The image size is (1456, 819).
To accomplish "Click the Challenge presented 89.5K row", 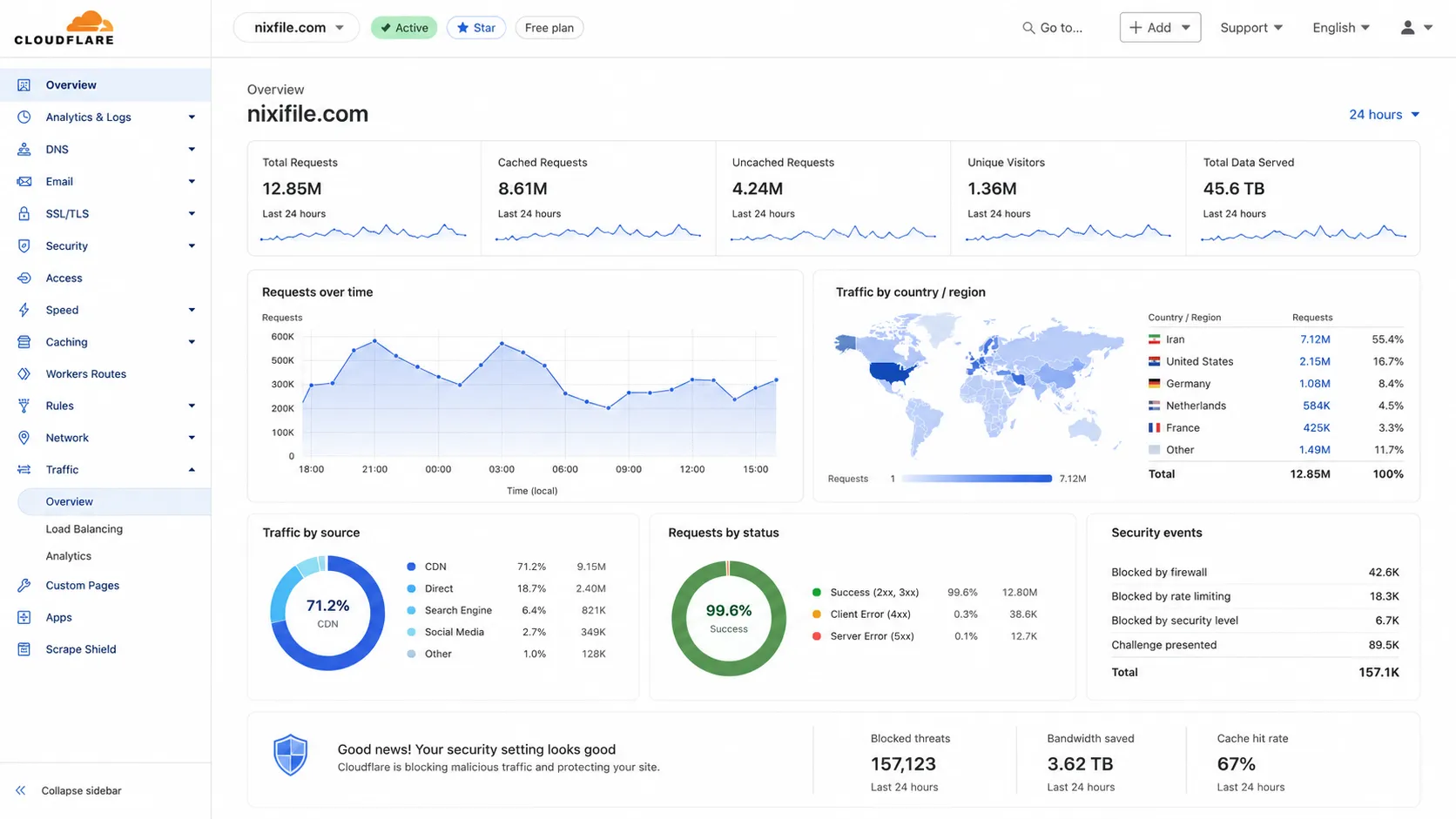I will [1255, 645].
